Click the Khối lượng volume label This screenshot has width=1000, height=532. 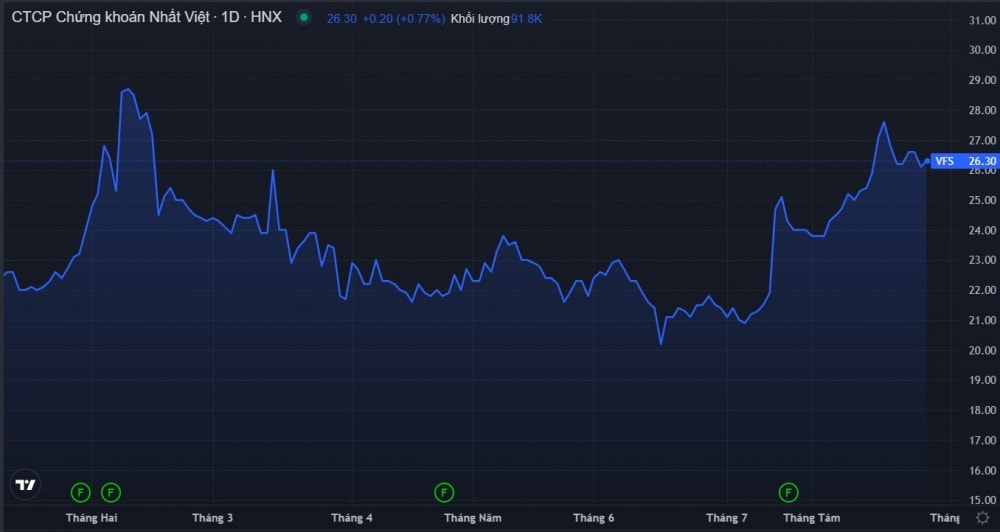480,19
